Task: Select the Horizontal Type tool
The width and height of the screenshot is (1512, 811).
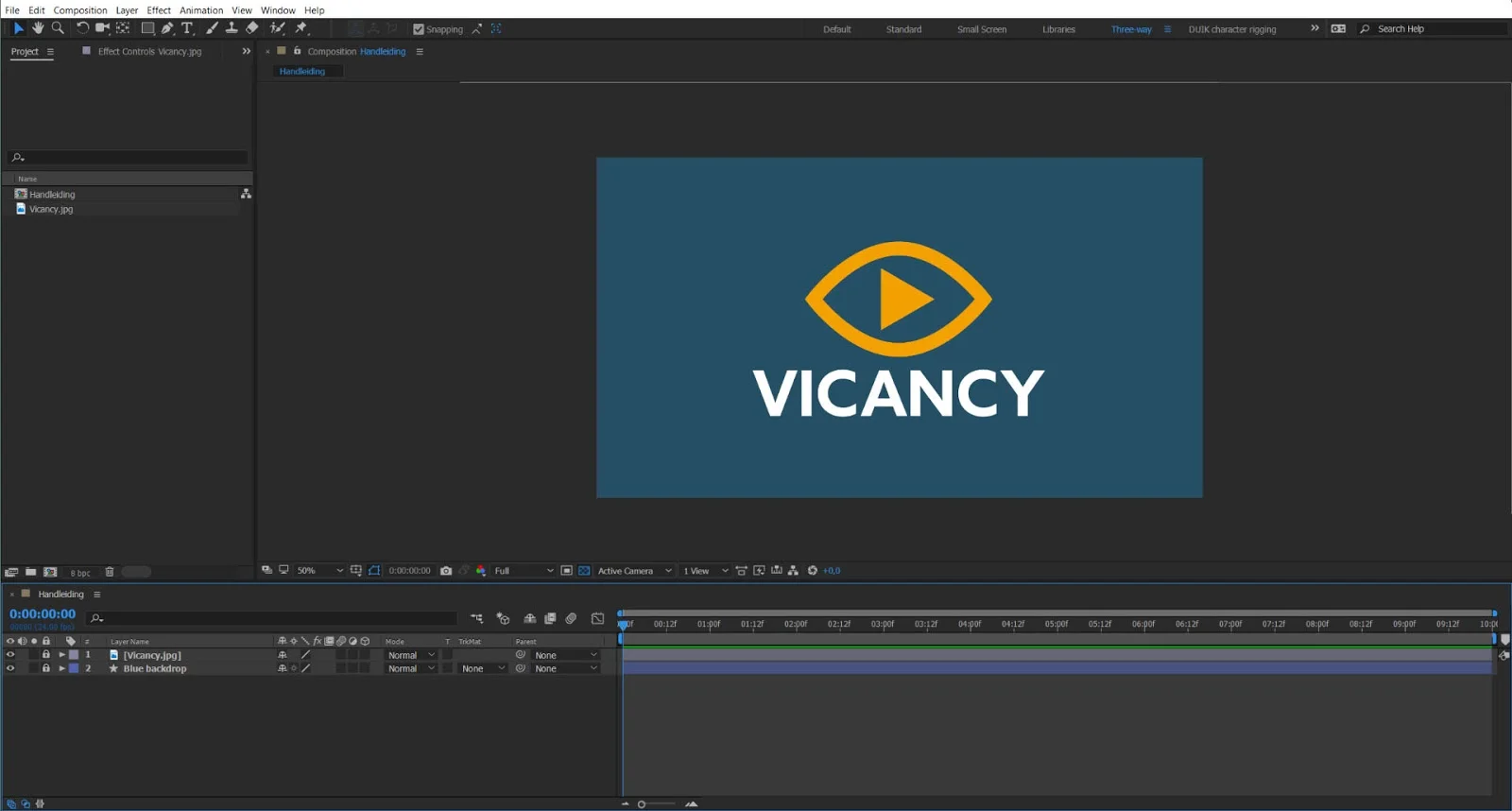Action: tap(187, 28)
